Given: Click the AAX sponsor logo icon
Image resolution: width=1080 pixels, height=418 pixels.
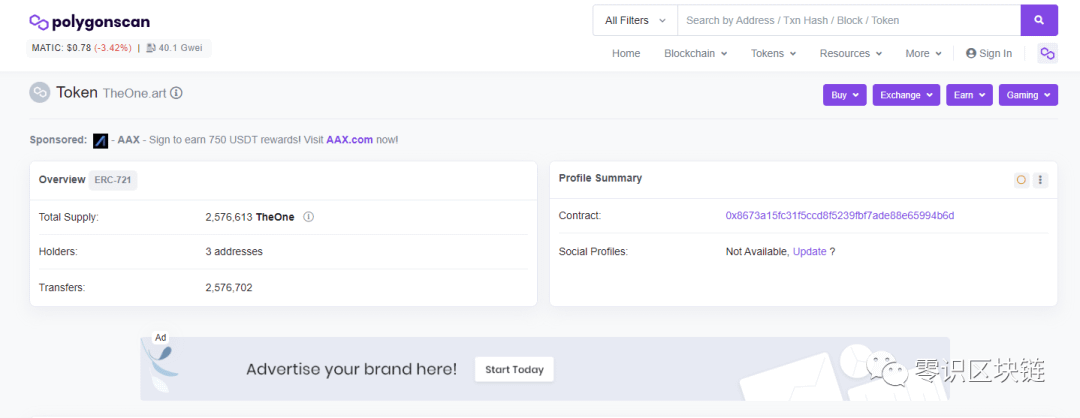Looking at the screenshot, I should pyautogui.click(x=101, y=140).
